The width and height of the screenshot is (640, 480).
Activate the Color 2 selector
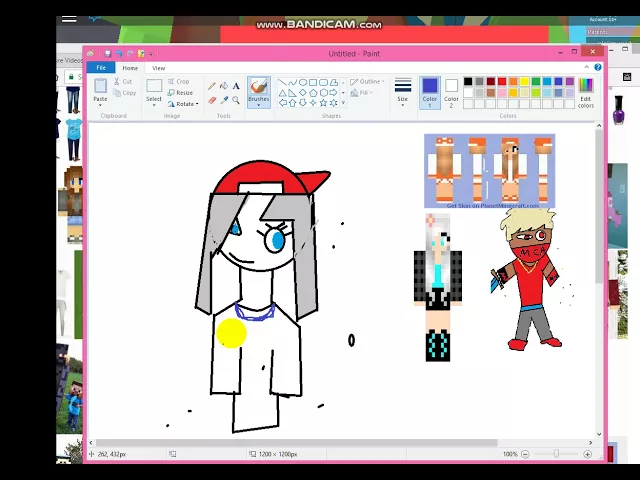(451, 93)
